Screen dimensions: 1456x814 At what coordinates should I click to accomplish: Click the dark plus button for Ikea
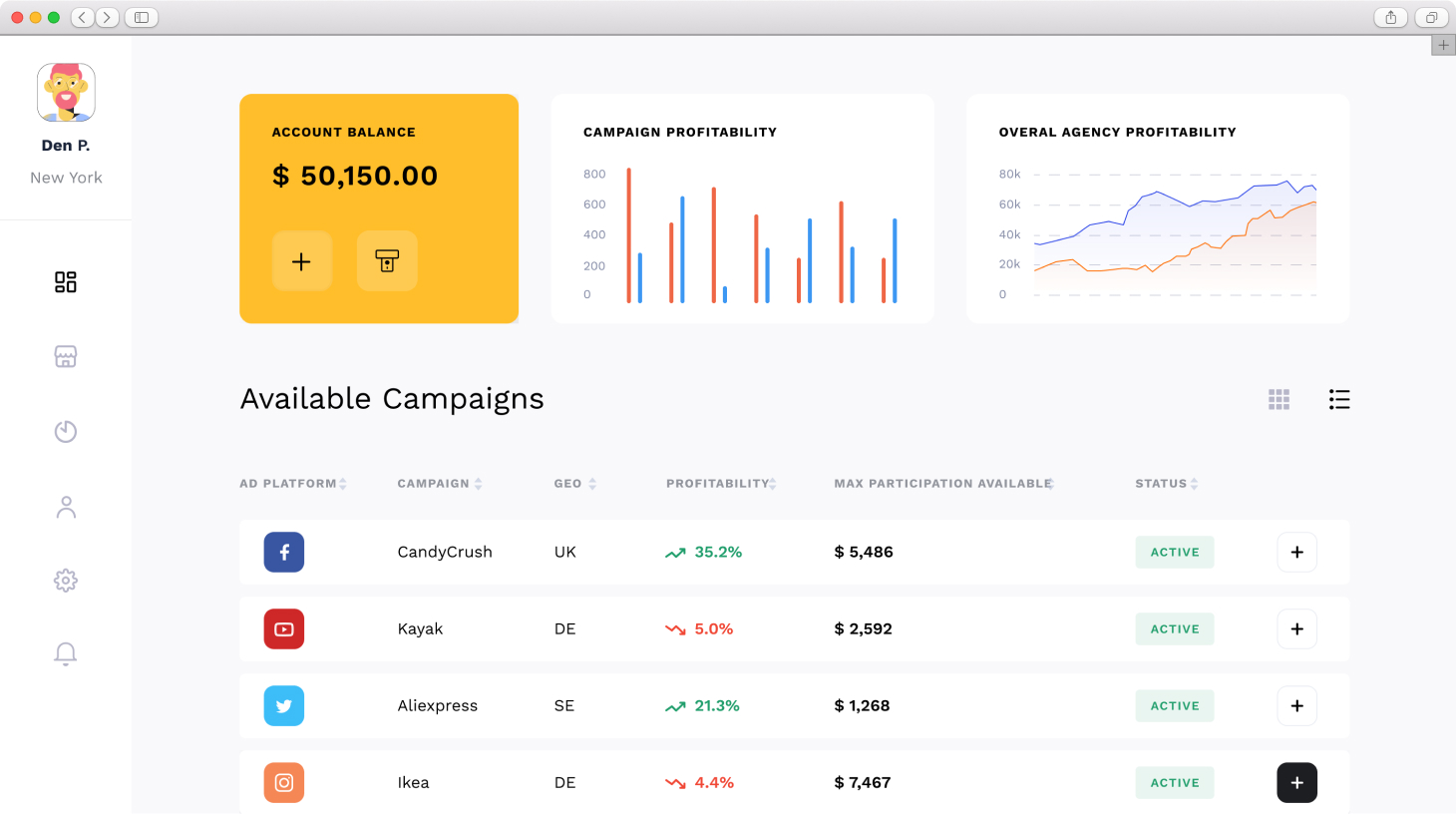tap(1296, 783)
